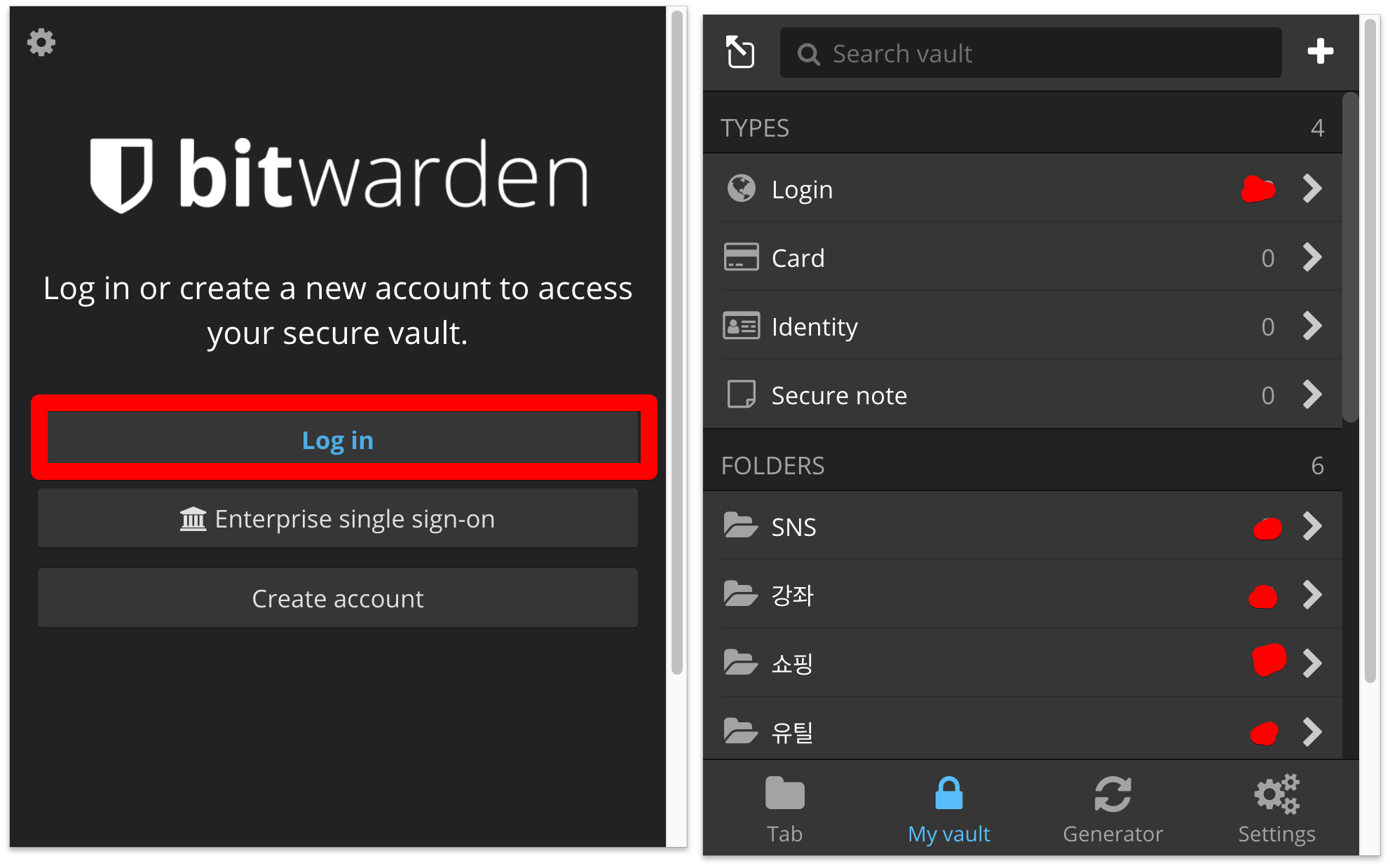The height and width of the screenshot is (868, 1390).
Task: Click the Secure note icon
Action: [741, 394]
